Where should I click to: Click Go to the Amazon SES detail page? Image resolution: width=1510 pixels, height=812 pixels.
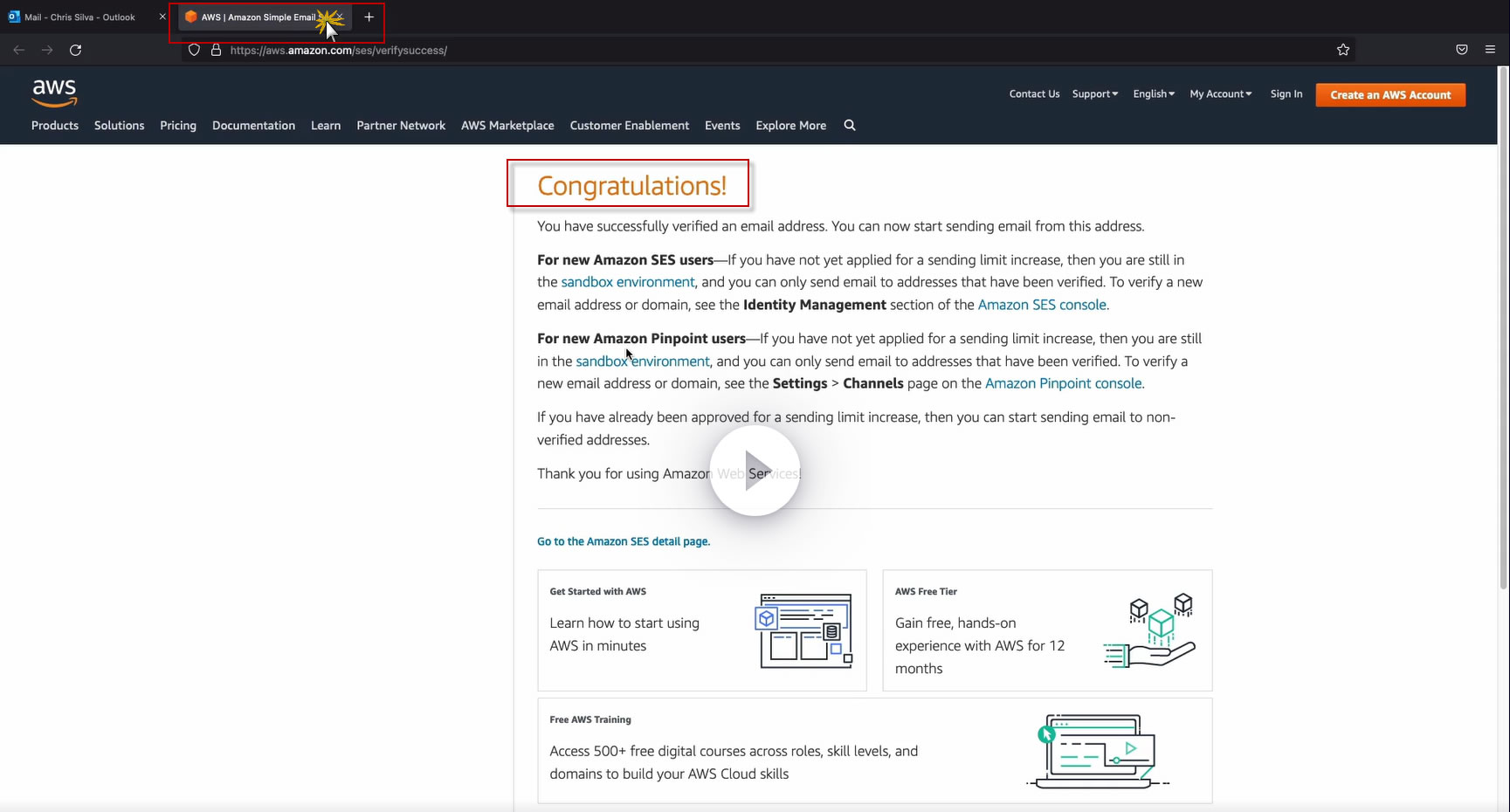pos(624,541)
